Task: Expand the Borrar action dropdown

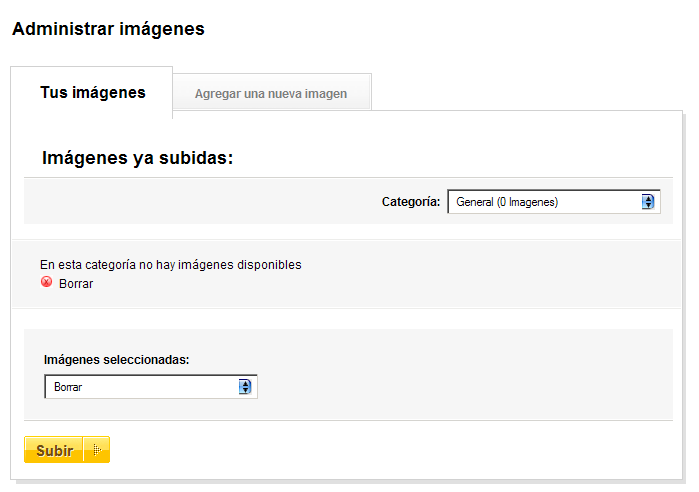Action: pyautogui.click(x=151, y=386)
